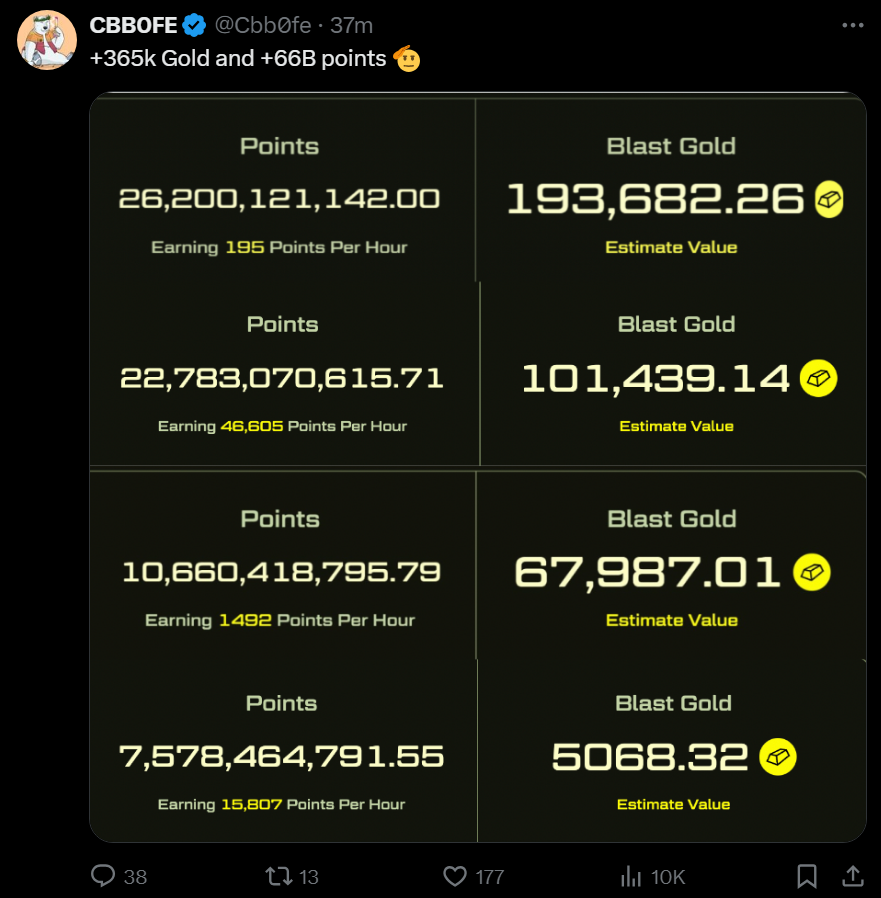Click the repost arrows icon
This screenshot has height=898, width=881.
click(278, 876)
